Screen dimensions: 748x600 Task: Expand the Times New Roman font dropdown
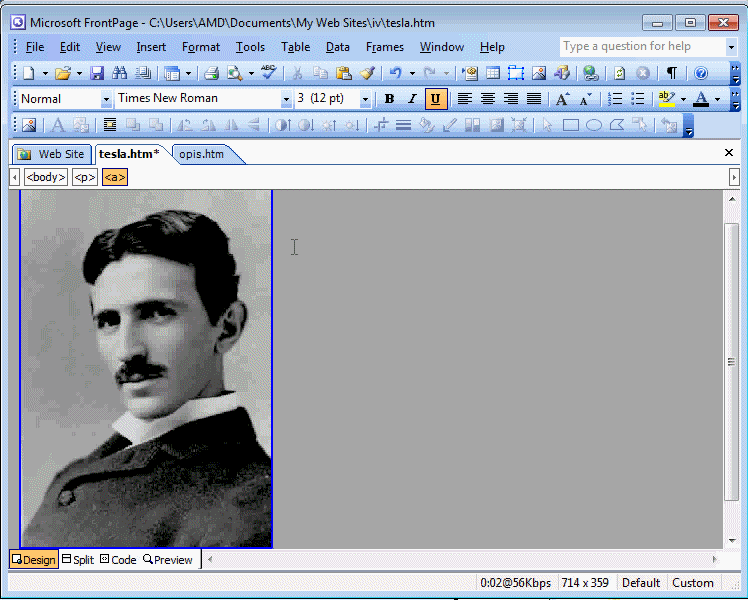click(285, 99)
